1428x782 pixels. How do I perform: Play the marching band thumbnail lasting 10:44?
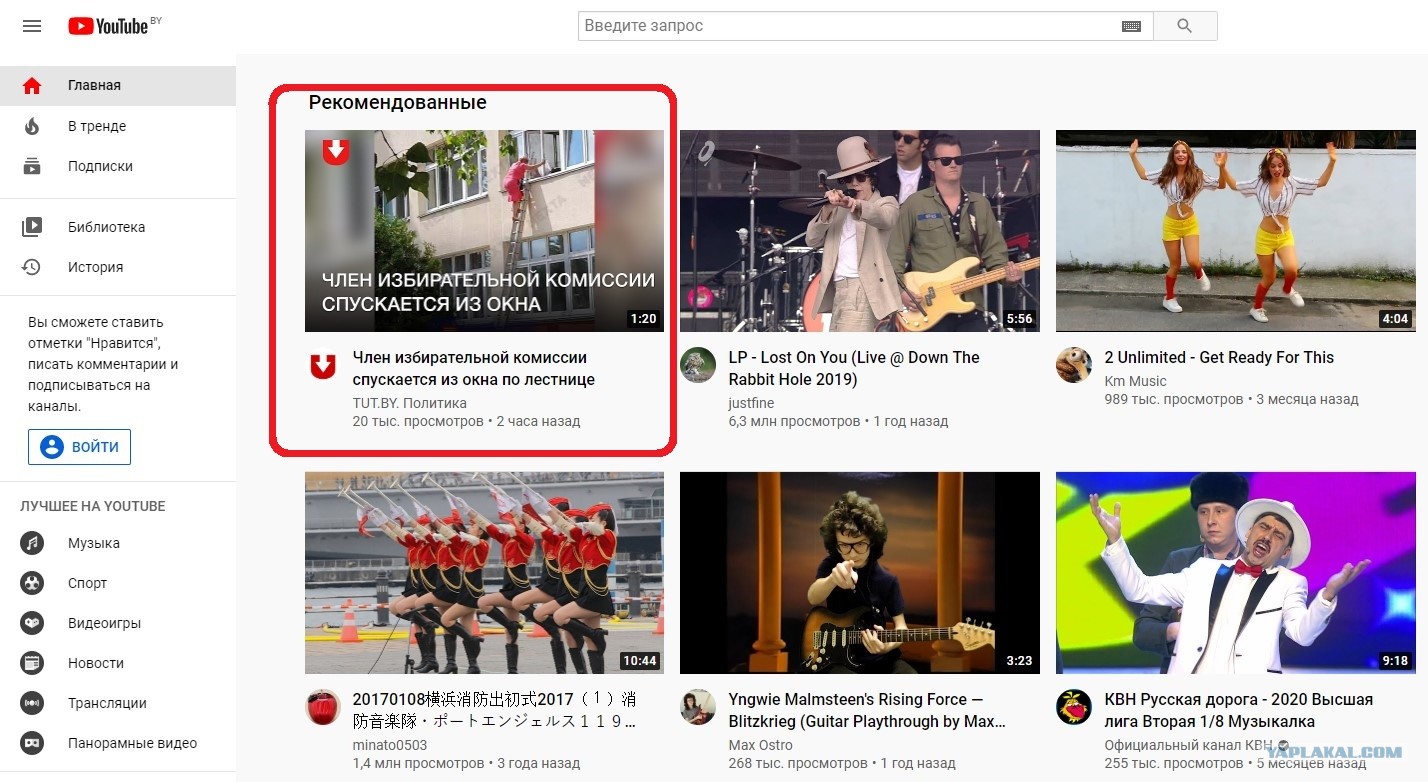click(484, 573)
